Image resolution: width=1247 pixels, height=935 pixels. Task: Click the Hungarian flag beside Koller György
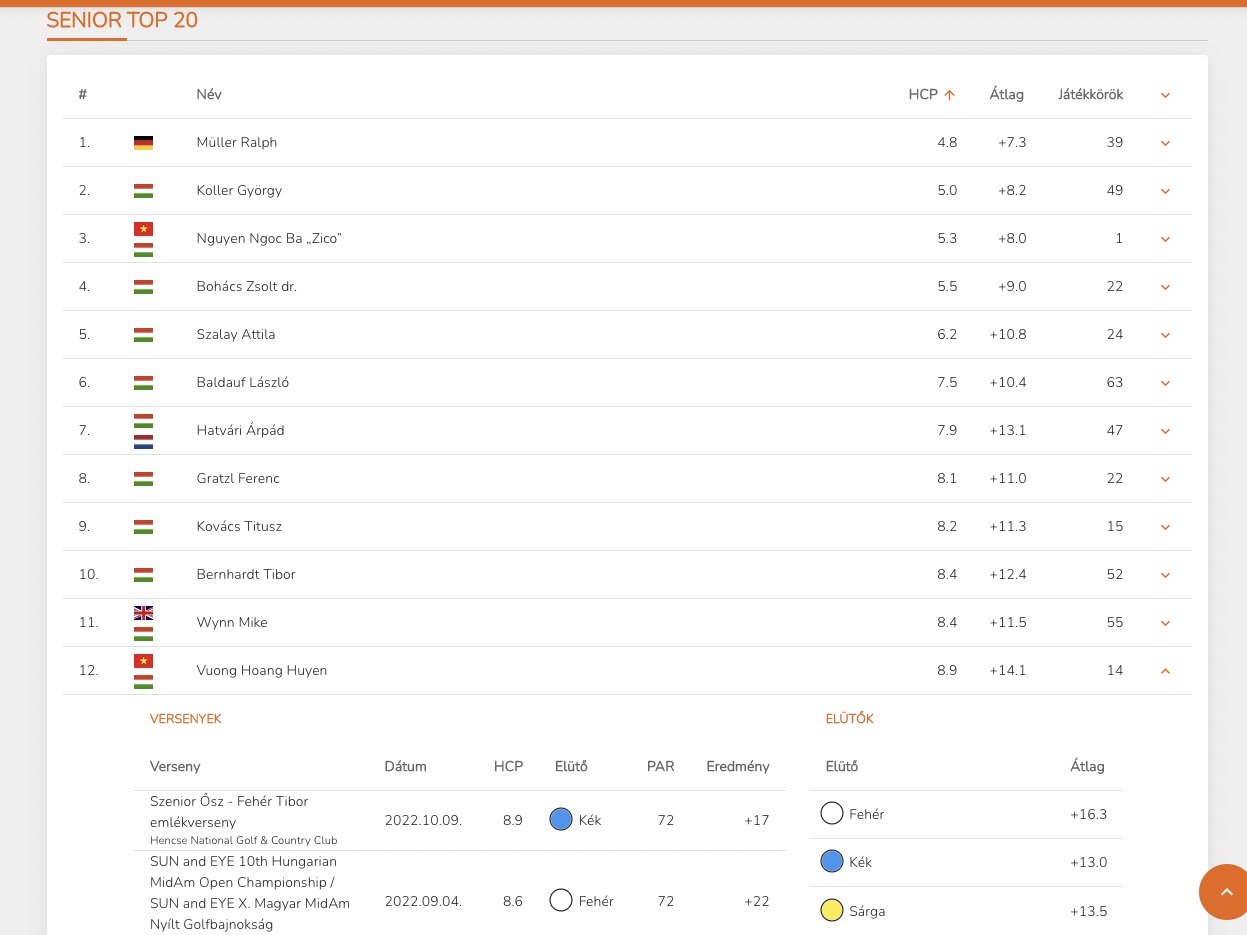(143, 191)
